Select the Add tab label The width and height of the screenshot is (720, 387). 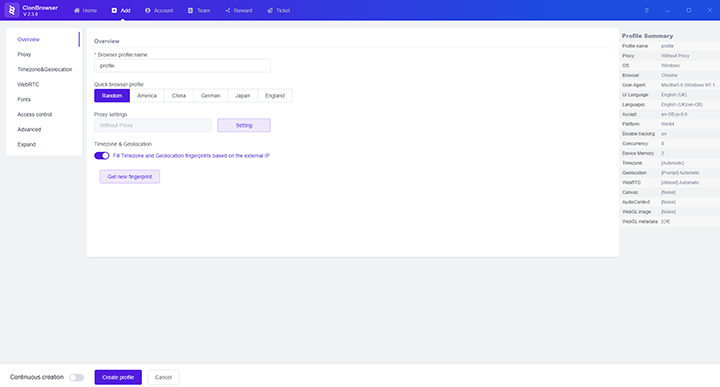click(x=125, y=11)
